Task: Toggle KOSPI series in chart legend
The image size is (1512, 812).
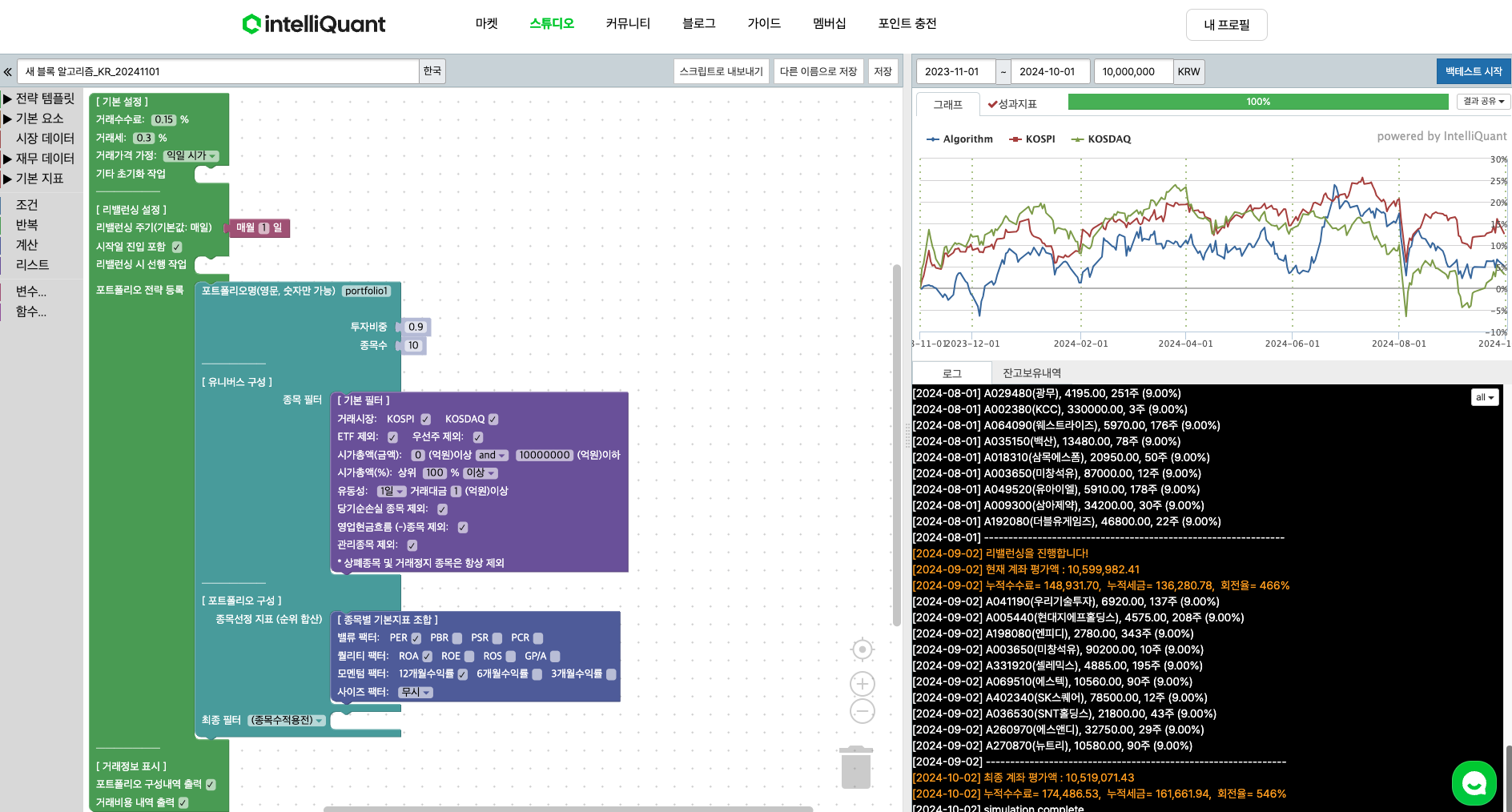Action: [1032, 139]
